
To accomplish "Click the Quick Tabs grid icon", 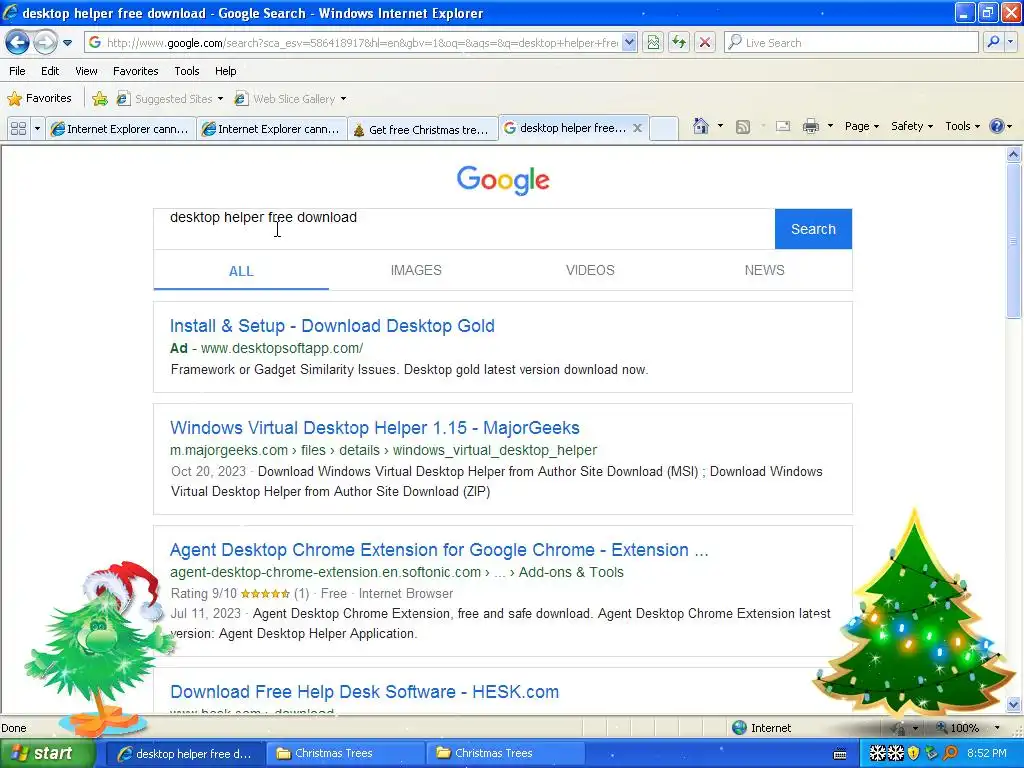I will [18, 129].
